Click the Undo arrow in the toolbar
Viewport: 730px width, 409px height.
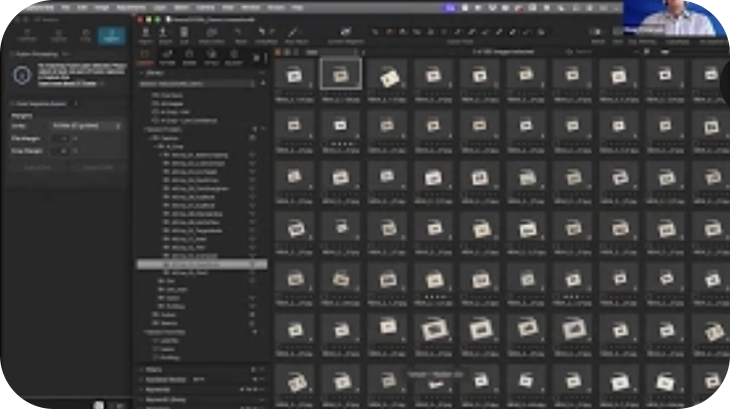pos(262,32)
